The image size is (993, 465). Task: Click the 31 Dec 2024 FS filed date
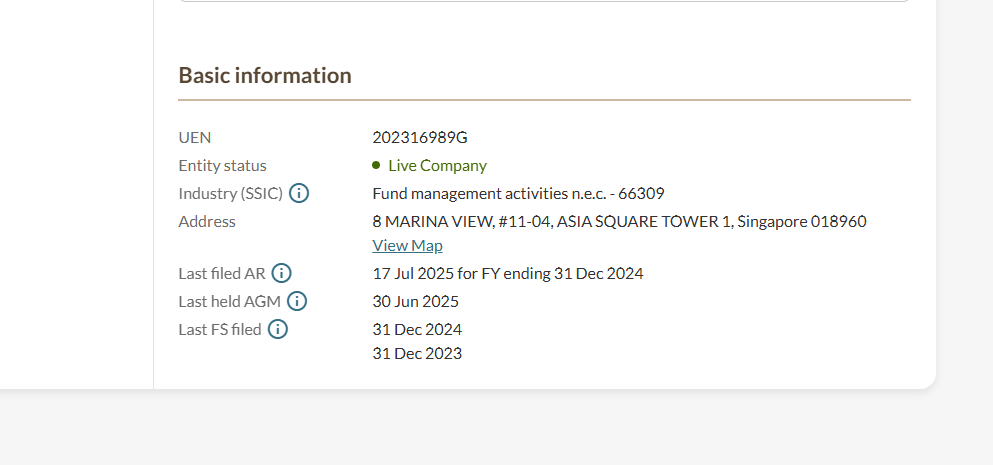tap(417, 329)
